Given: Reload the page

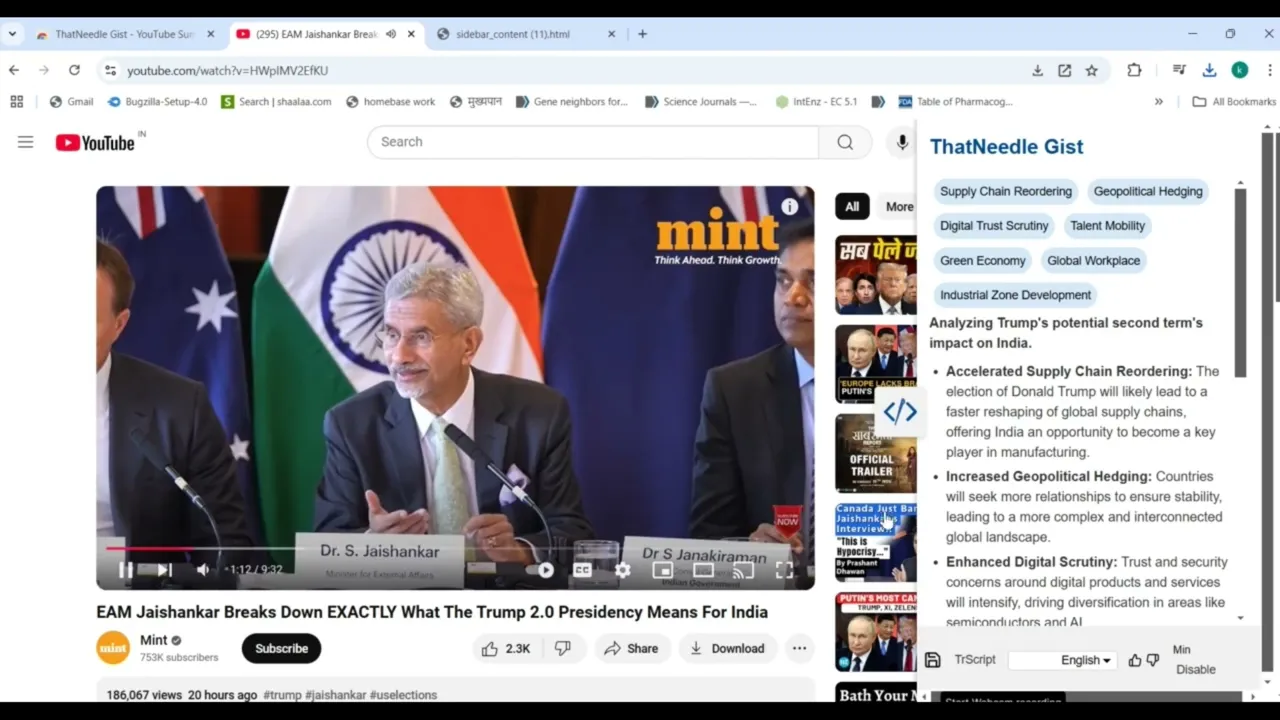Looking at the screenshot, I should [74, 70].
